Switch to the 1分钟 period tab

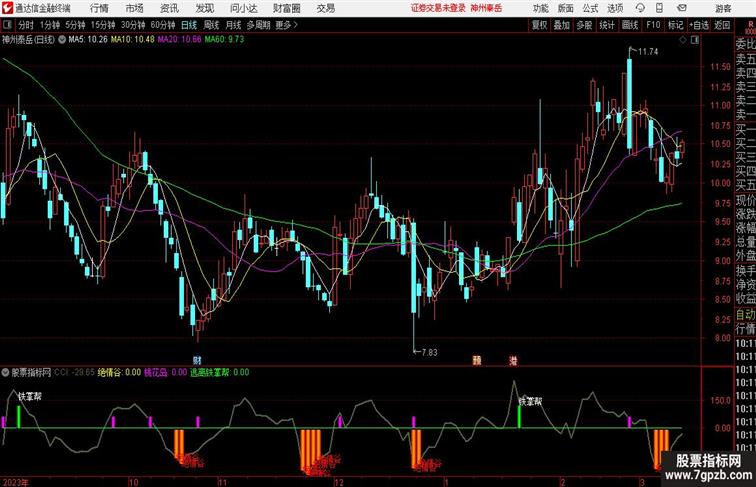50,25
